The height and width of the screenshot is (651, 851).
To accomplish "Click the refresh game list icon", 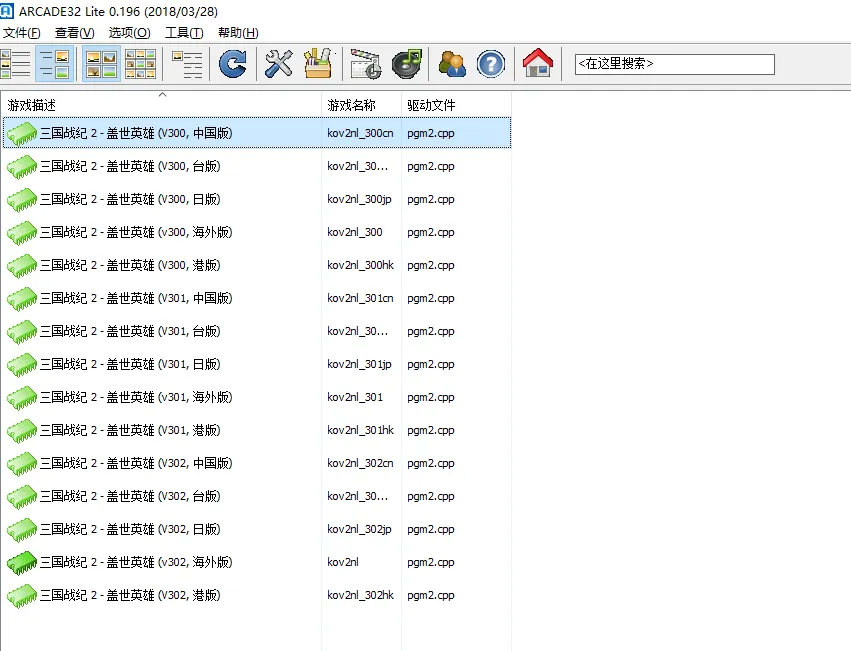I will click(232, 64).
